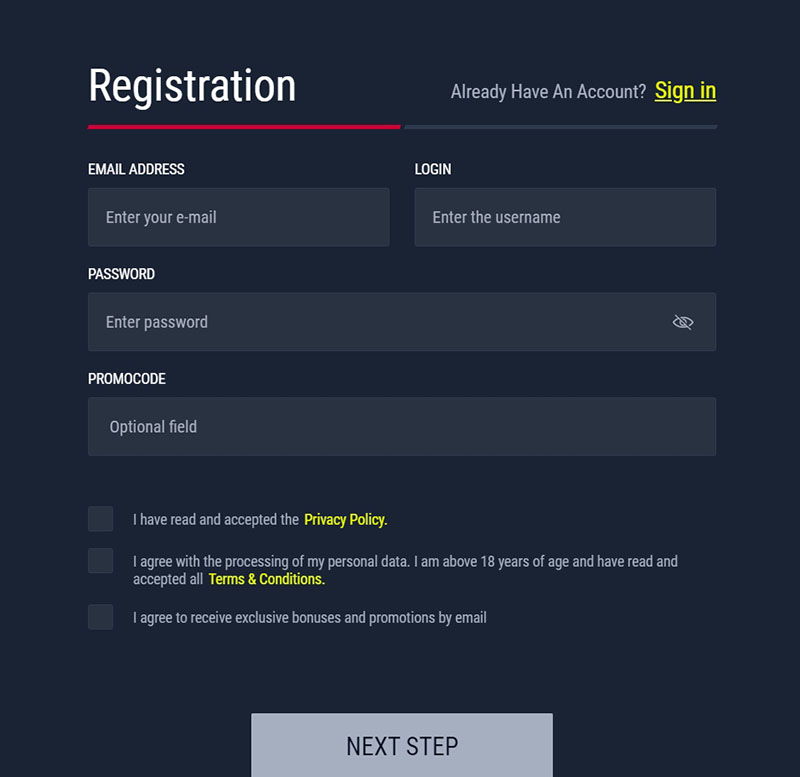Check the Privacy Policy acceptance checkbox
The image size is (800, 777).
pos(101,519)
